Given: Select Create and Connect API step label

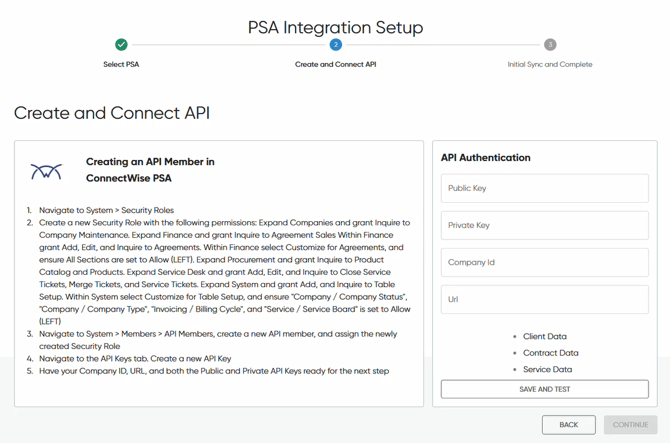Looking at the screenshot, I should [x=335, y=64].
